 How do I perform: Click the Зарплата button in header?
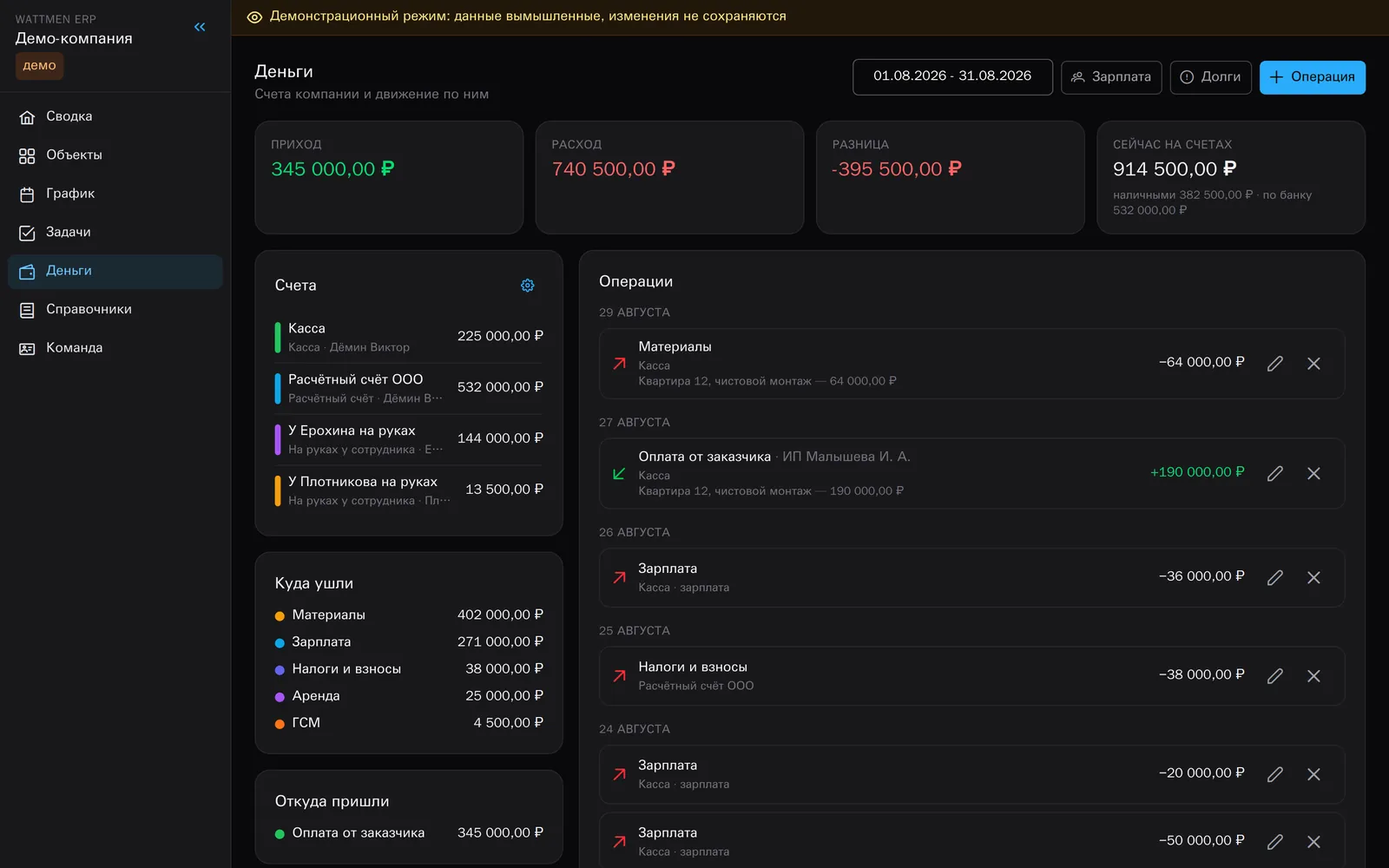click(1111, 77)
